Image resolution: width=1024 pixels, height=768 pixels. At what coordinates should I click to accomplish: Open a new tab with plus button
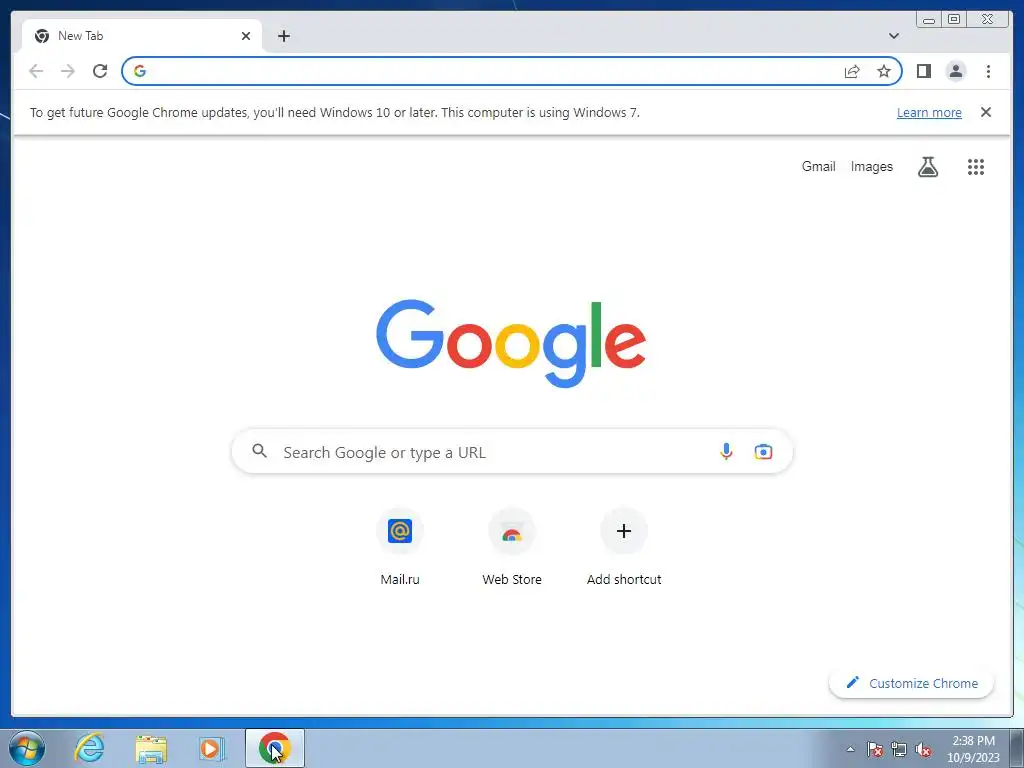tap(283, 36)
